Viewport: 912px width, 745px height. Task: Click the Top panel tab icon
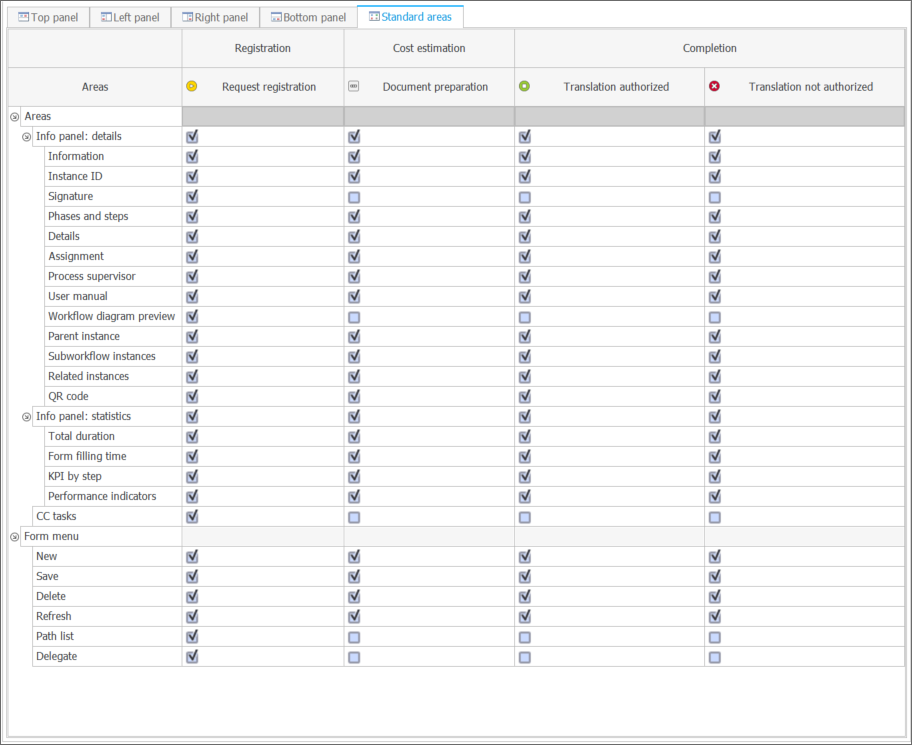click(24, 17)
